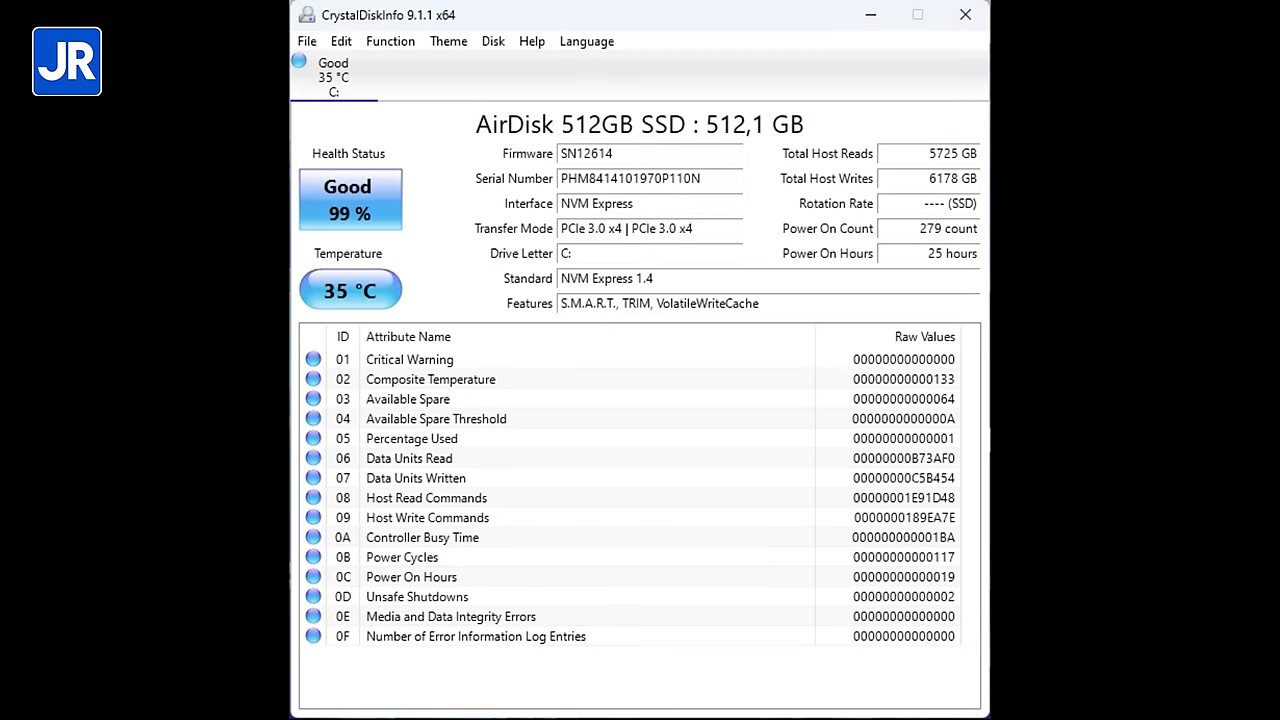Click status orb beside Composite Temperature
Viewport: 1280px width, 720px height.
coord(313,379)
